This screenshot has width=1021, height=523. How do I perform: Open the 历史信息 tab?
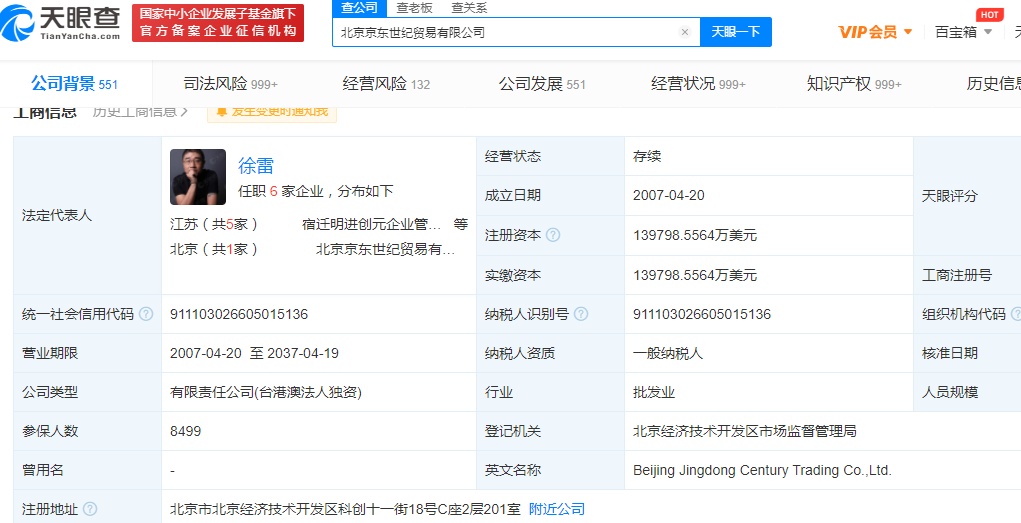click(x=994, y=84)
